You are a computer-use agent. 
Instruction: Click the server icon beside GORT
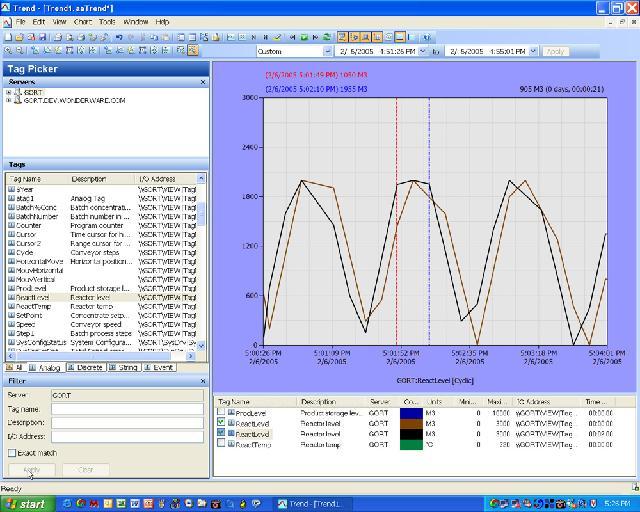18,93
